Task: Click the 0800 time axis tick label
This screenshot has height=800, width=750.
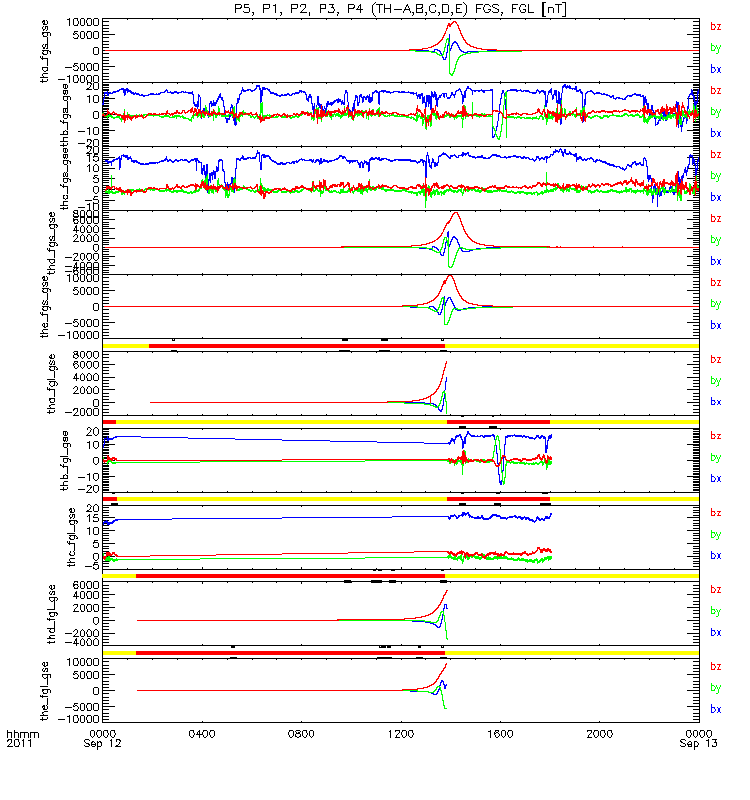Action: coord(301,734)
